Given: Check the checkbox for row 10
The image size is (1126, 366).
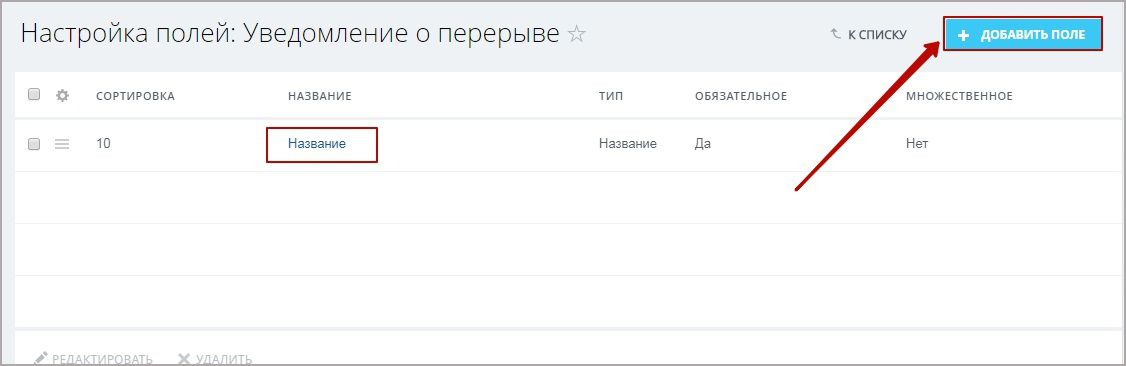Looking at the screenshot, I should coord(34,144).
